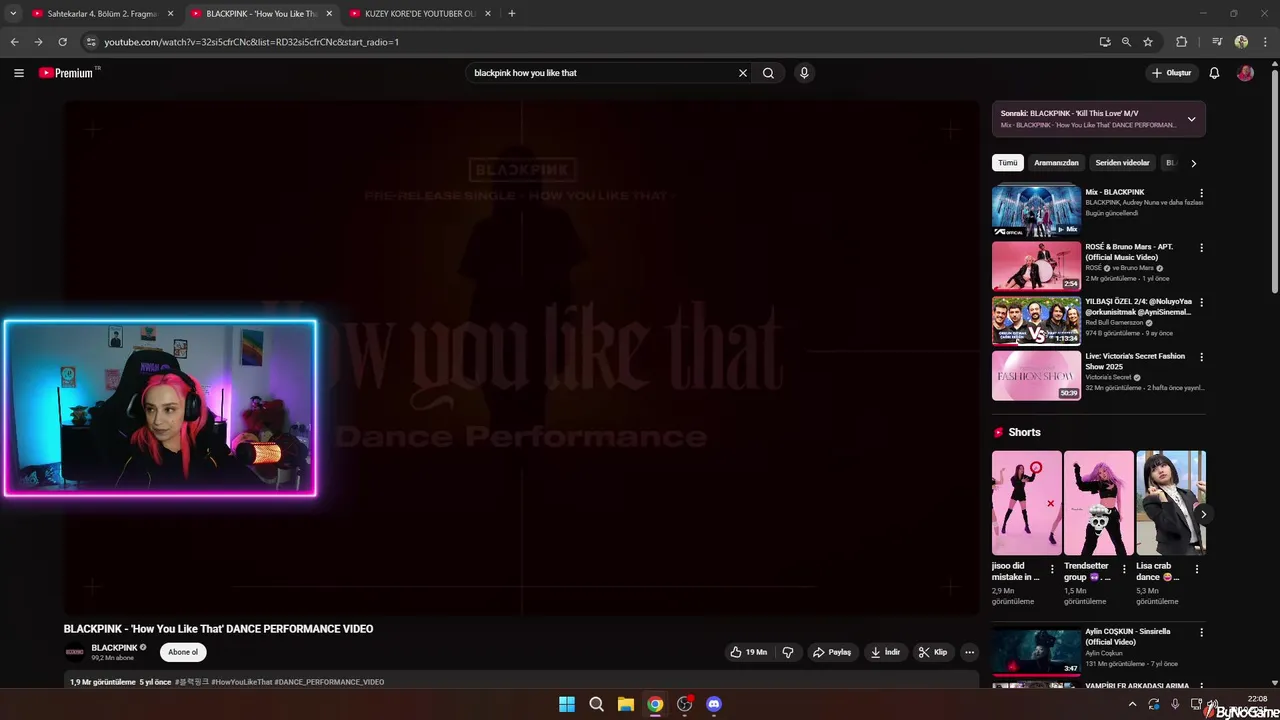Open options for ROSÉ & Bruno Mars APT.

[1201, 248]
